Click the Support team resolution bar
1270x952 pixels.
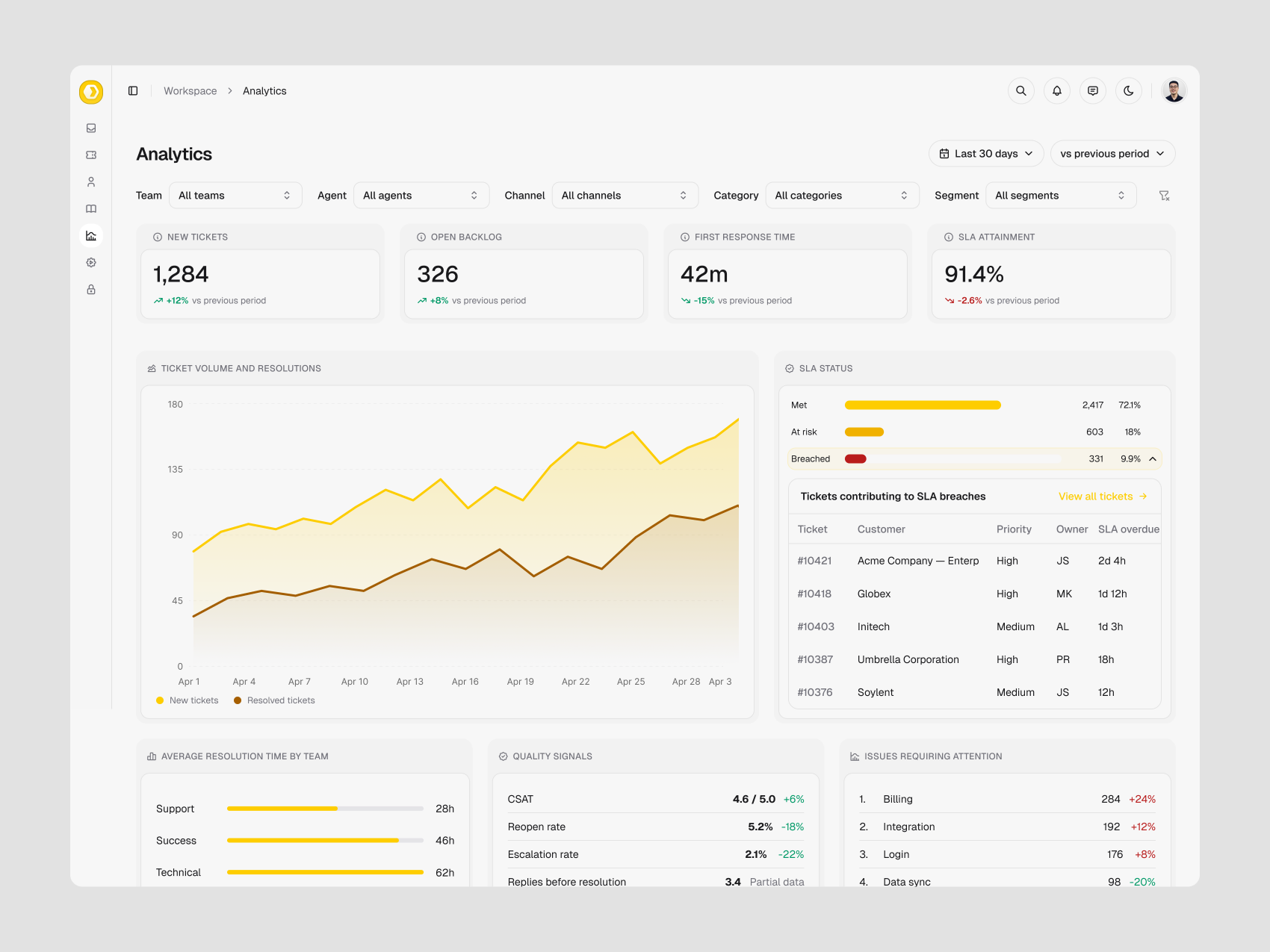(325, 809)
